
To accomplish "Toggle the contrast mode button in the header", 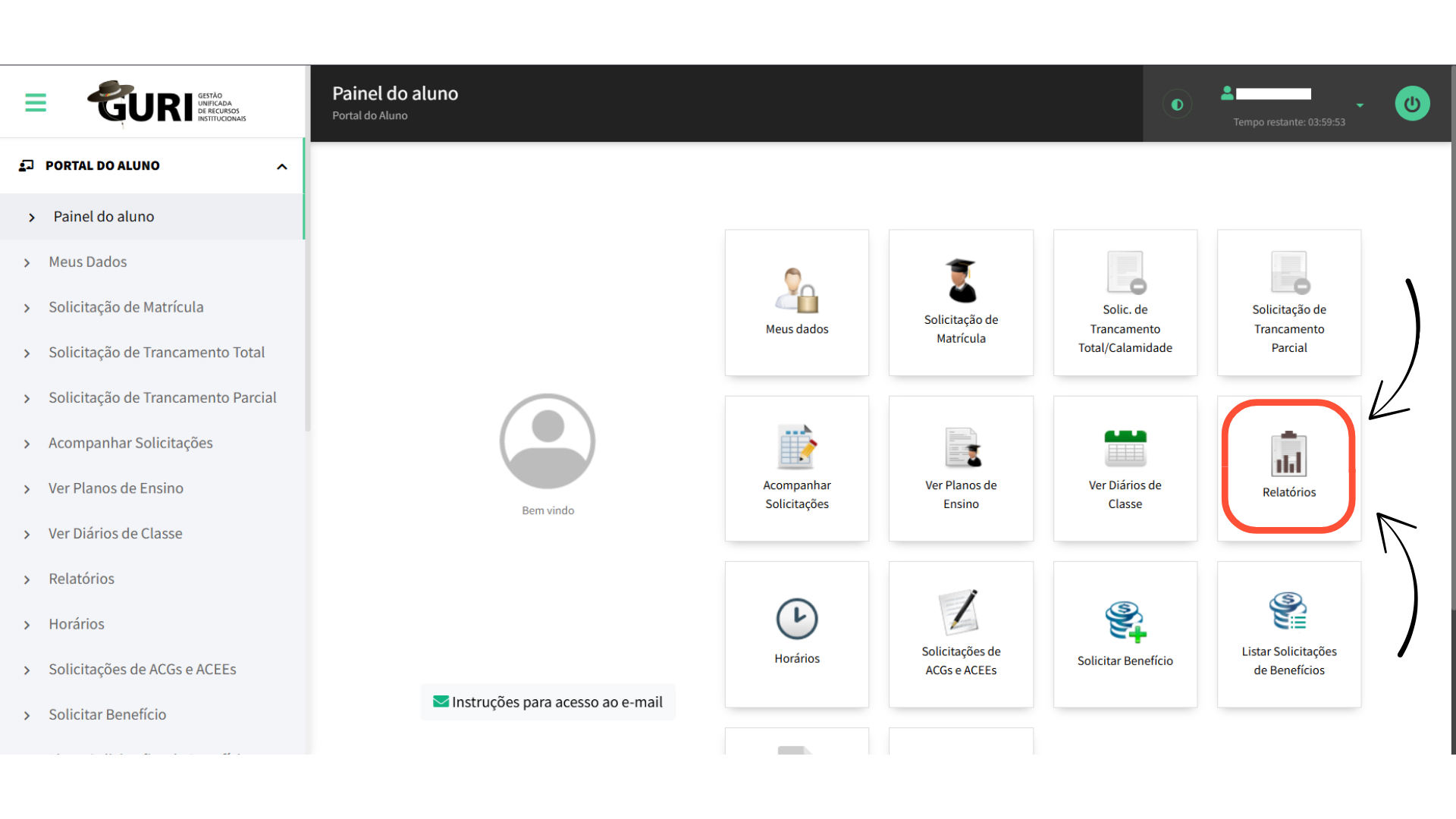I will click(1177, 105).
